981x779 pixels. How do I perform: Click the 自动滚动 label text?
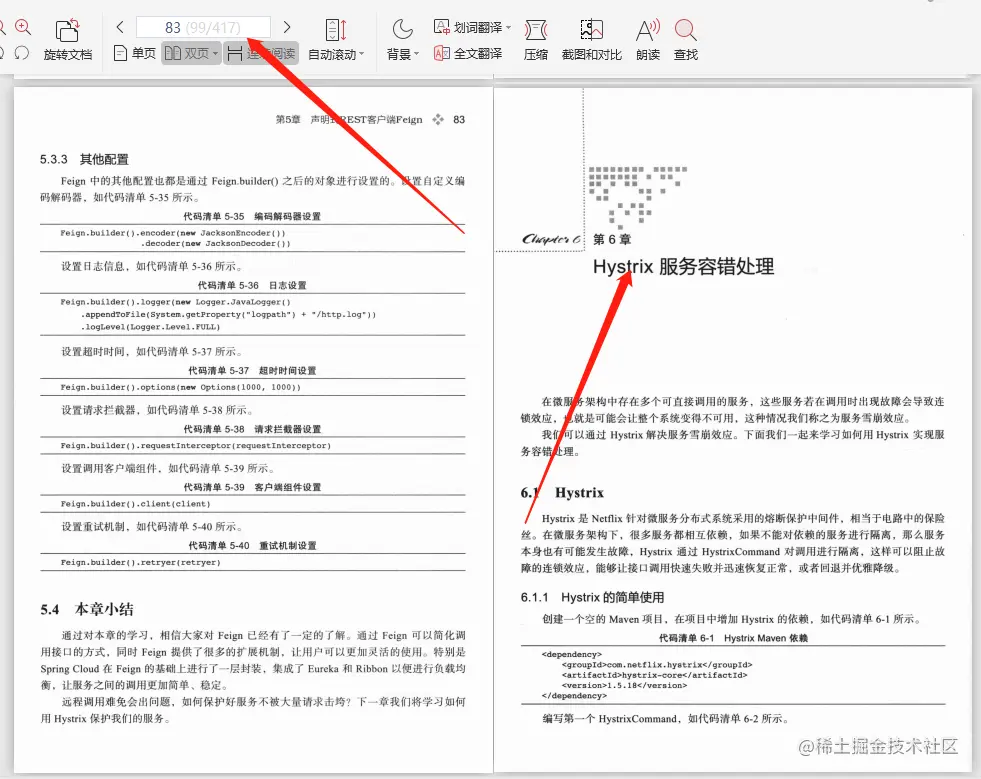[x=332, y=55]
